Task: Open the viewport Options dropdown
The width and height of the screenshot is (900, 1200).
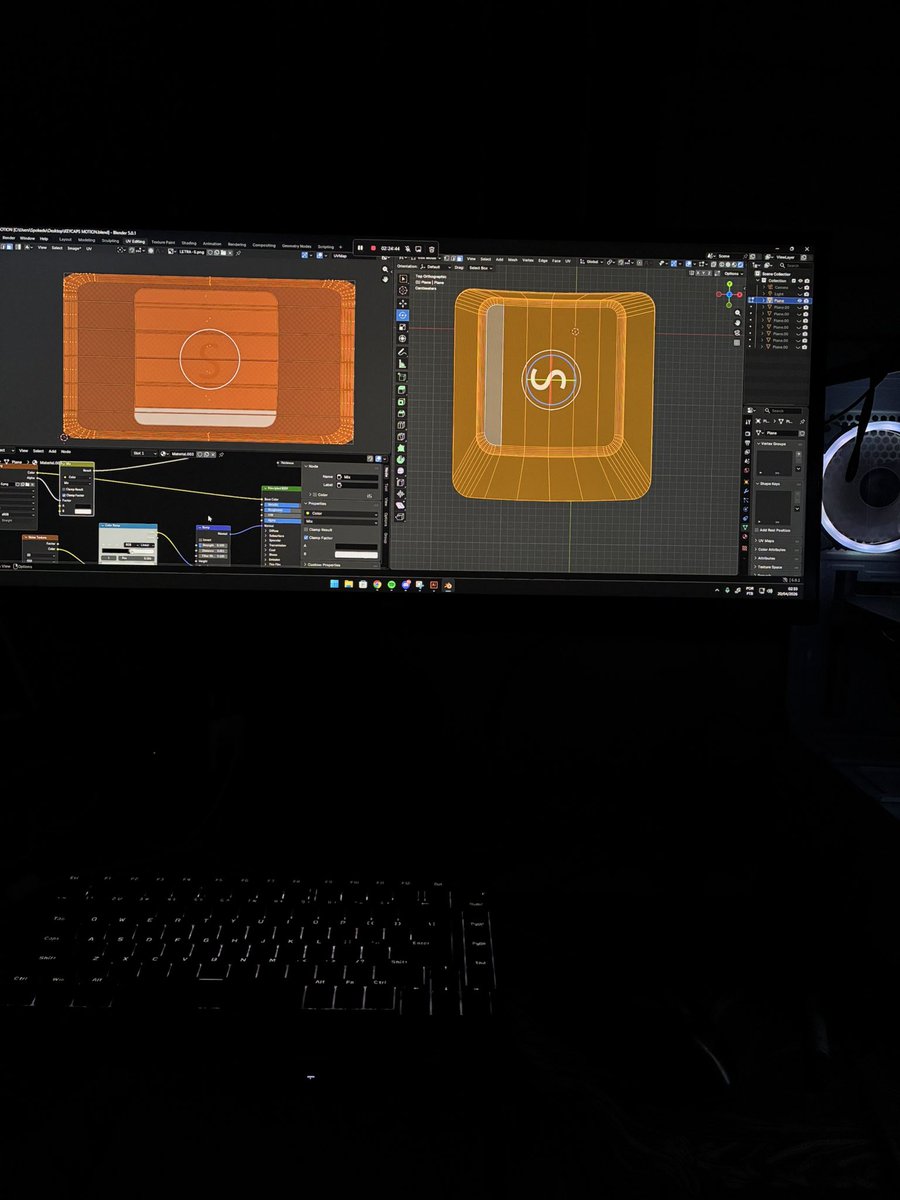Action: [x=733, y=273]
